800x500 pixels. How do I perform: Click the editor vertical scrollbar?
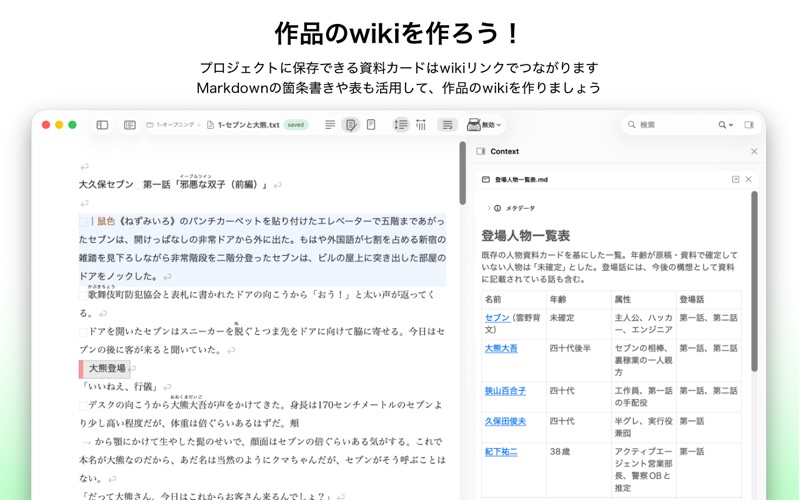coord(462,173)
